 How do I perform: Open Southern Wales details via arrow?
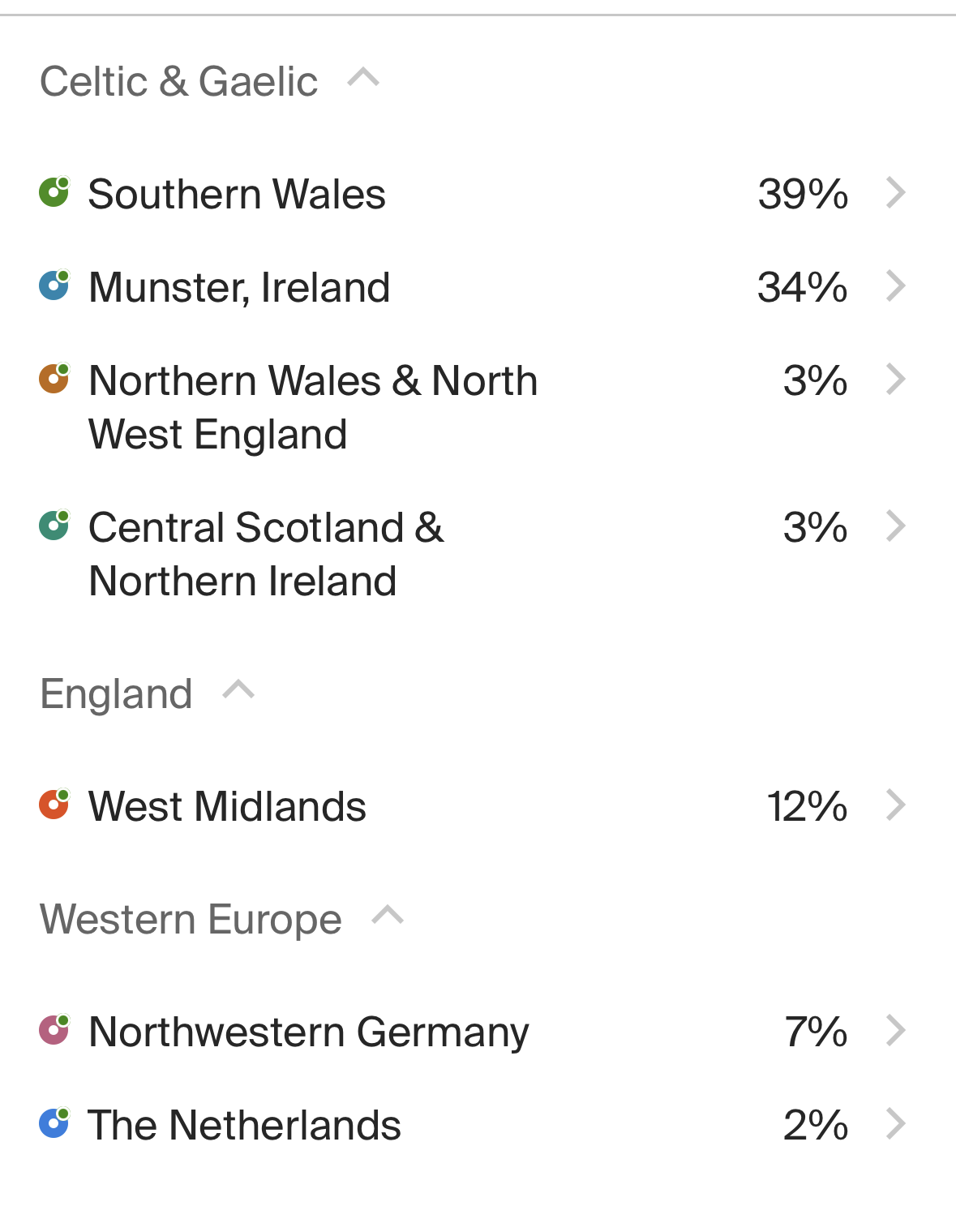coord(895,193)
